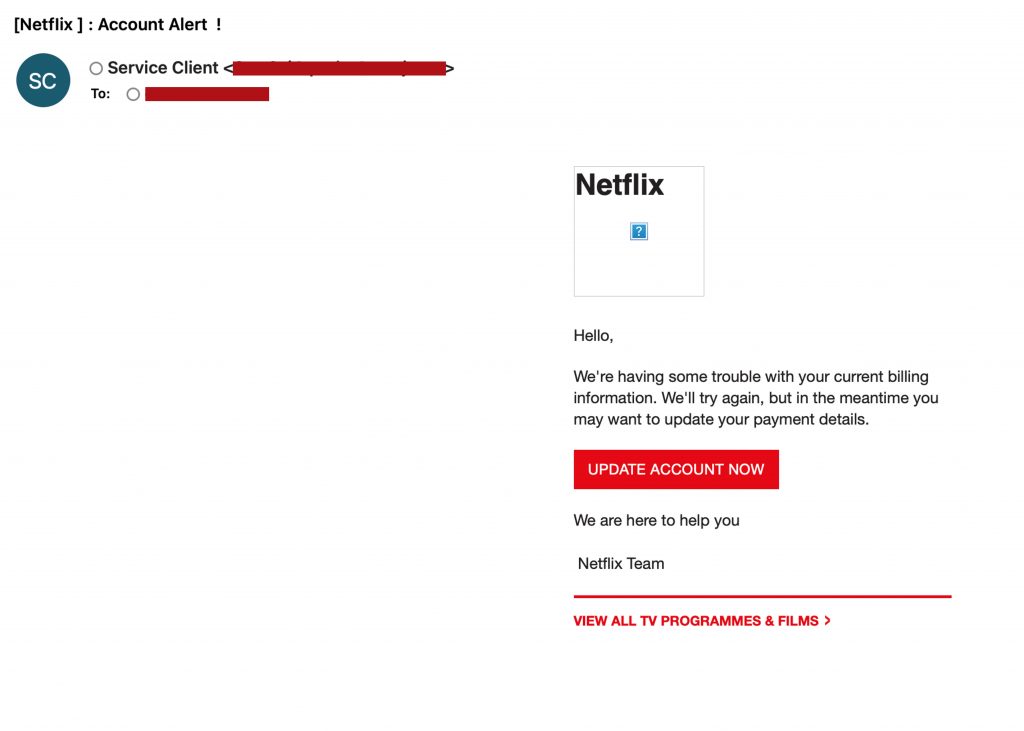This screenshot has width=1024, height=731.
Task: Click the words 'current billing' in message
Action: click(878, 377)
